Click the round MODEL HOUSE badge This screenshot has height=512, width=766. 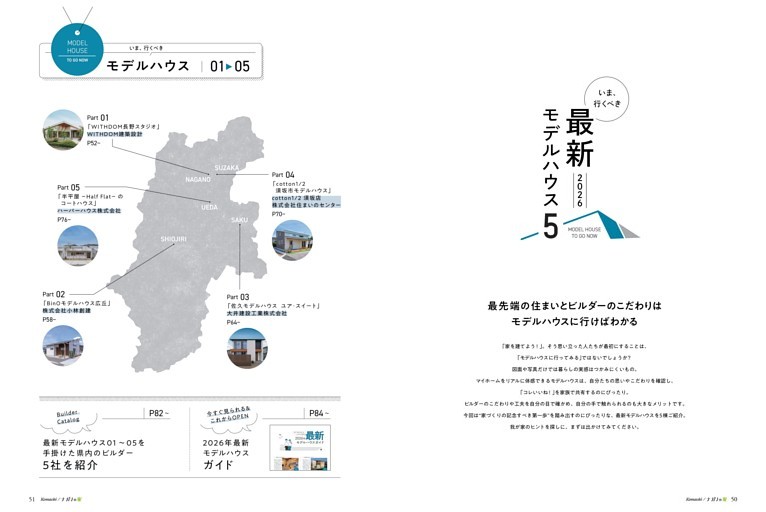click(x=77, y=49)
